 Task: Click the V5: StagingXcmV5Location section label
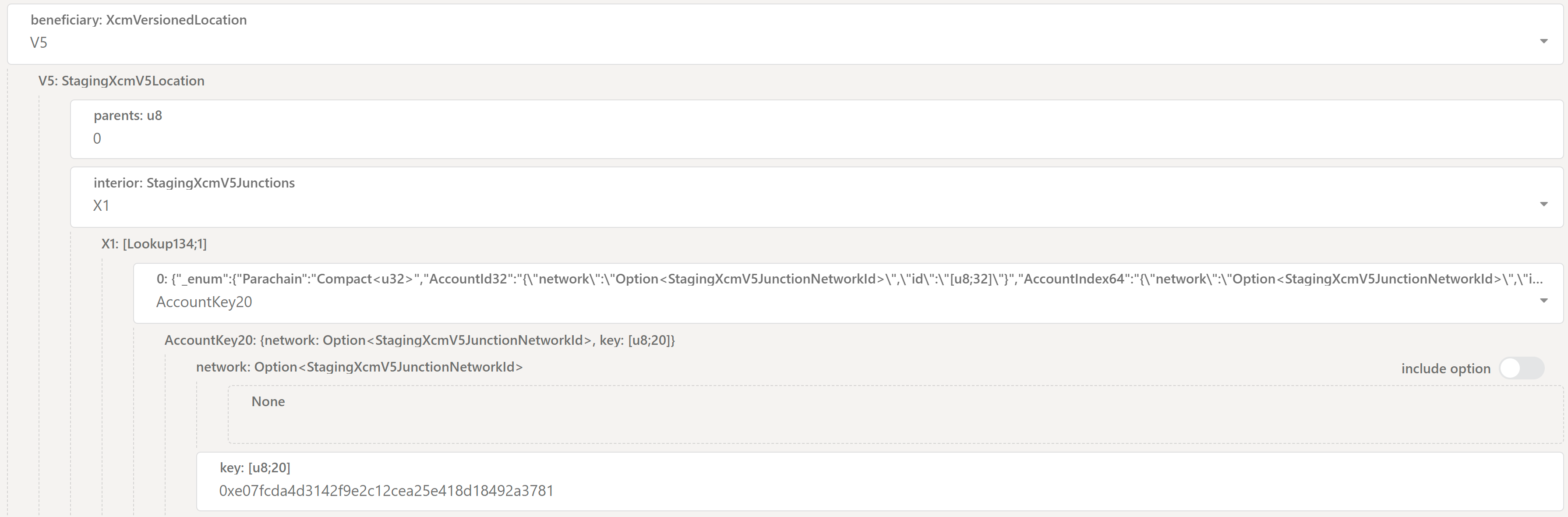click(121, 80)
